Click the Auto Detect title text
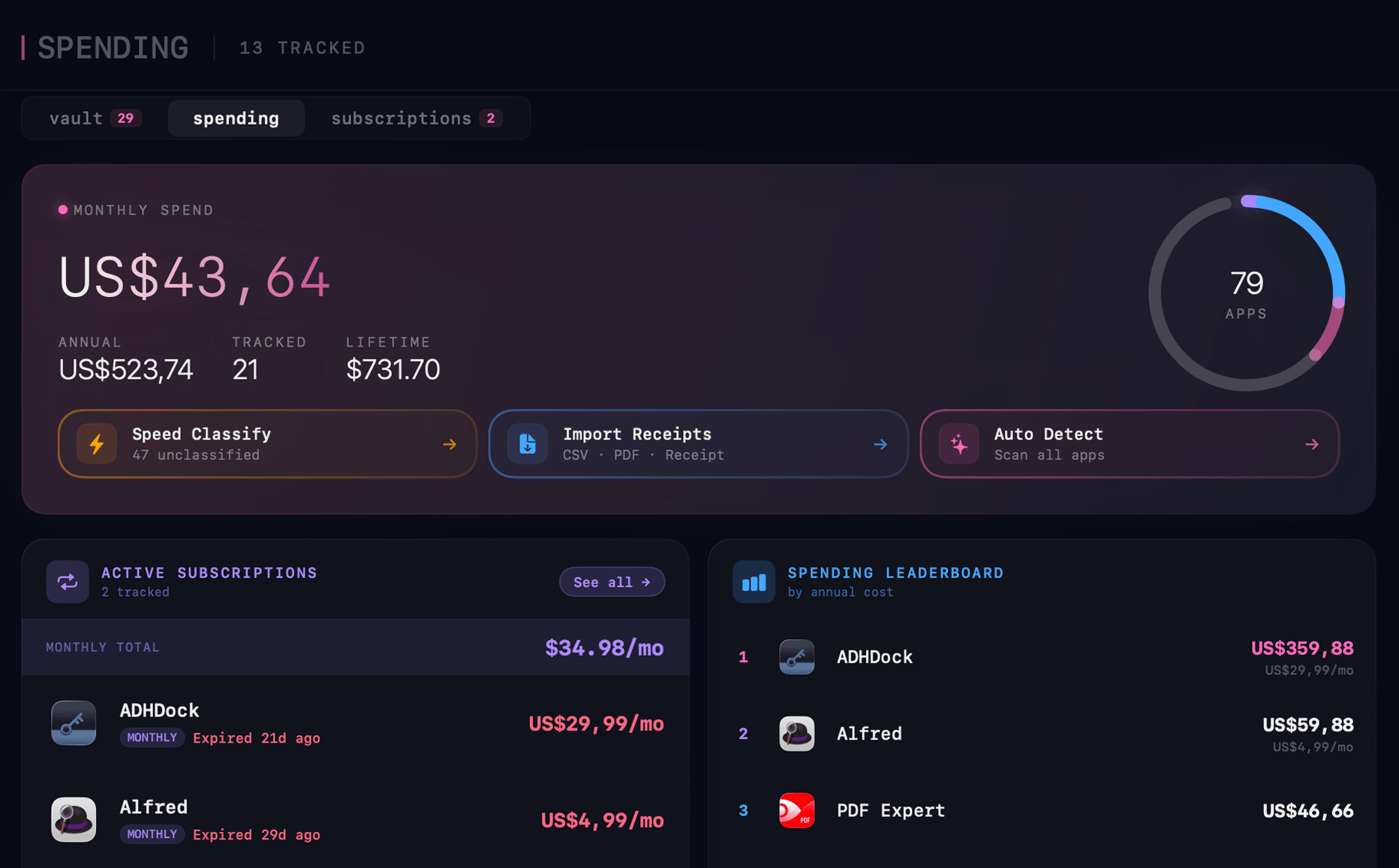The width and height of the screenshot is (1399, 868). pyautogui.click(x=1048, y=434)
